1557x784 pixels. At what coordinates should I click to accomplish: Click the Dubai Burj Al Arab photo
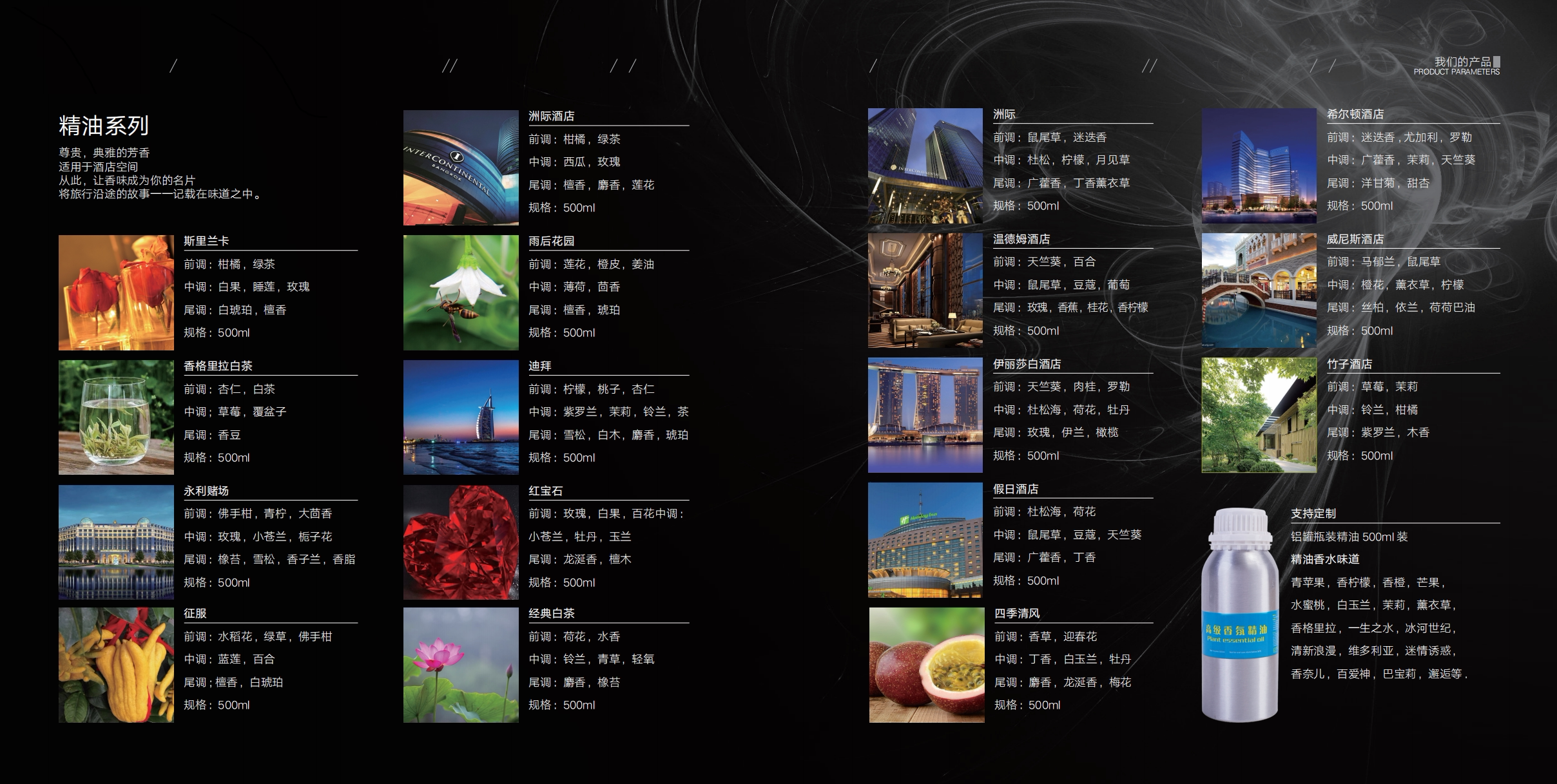tap(461, 417)
